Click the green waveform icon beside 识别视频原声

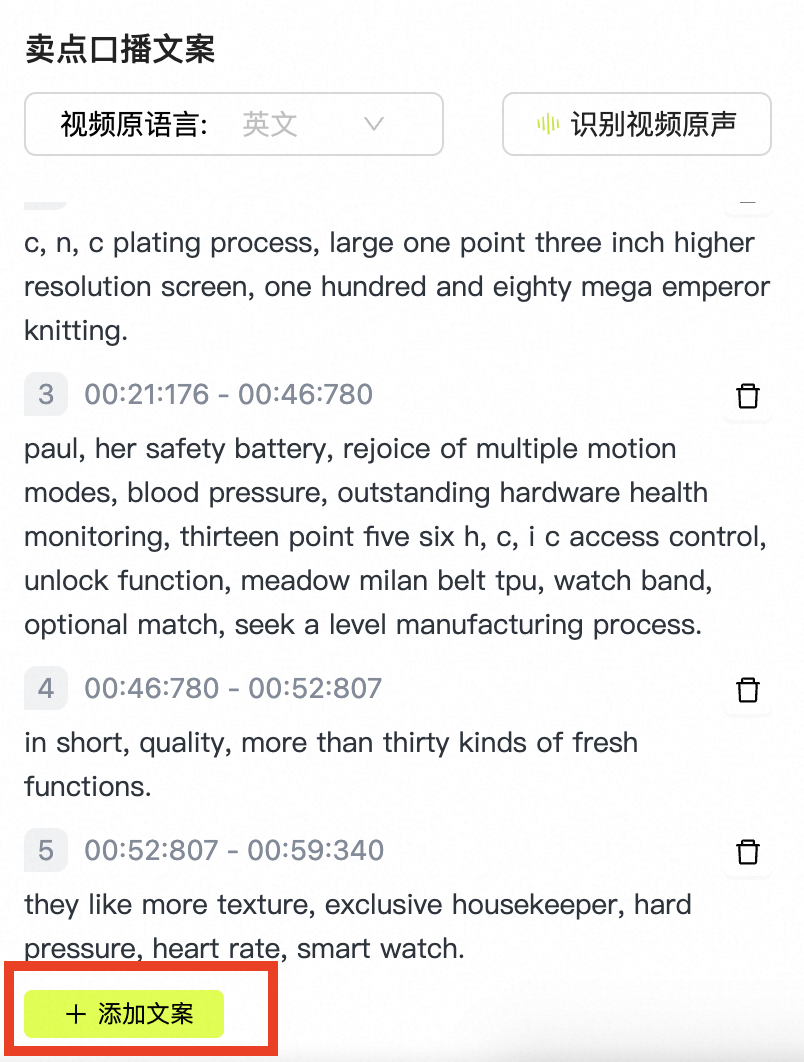(x=547, y=124)
